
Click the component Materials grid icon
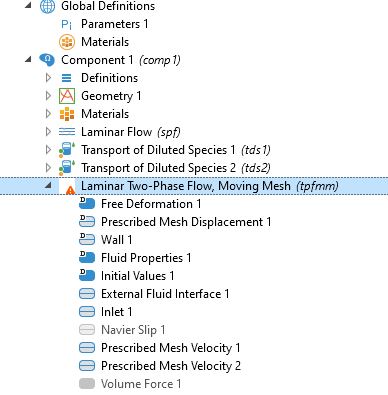click(x=67, y=114)
